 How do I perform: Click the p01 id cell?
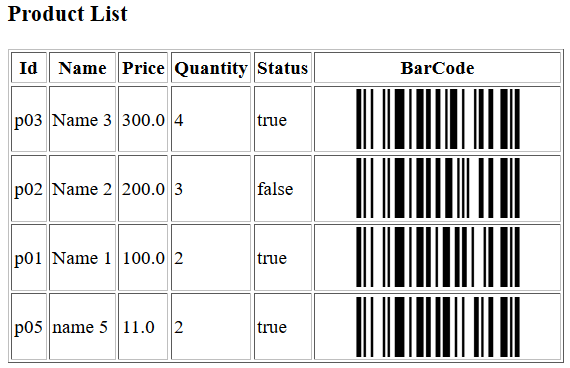tap(29, 257)
